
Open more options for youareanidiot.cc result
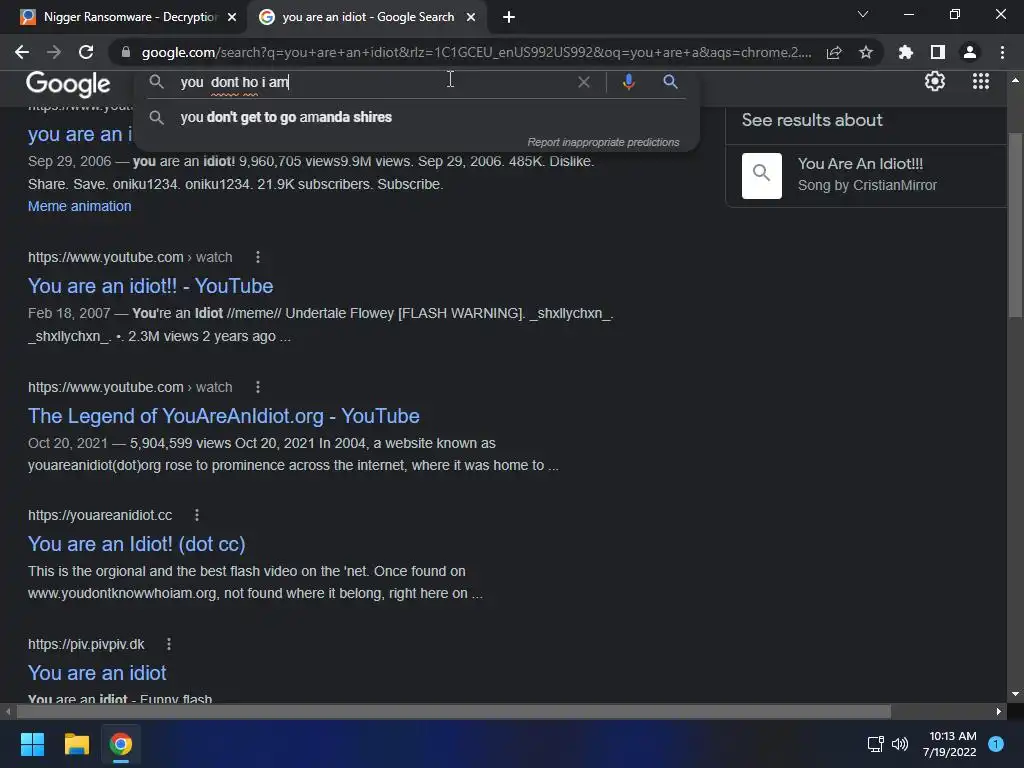point(197,515)
